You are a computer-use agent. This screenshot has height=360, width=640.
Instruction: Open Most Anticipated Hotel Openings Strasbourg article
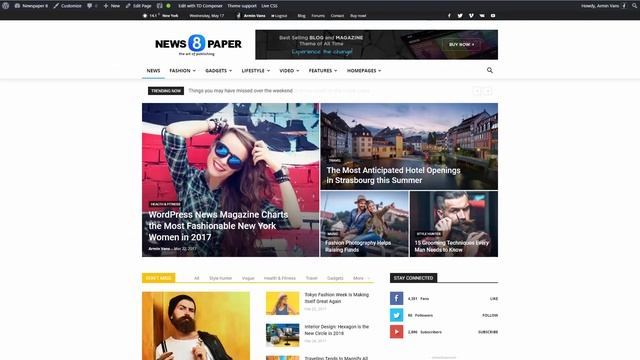pyautogui.click(x=393, y=175)
